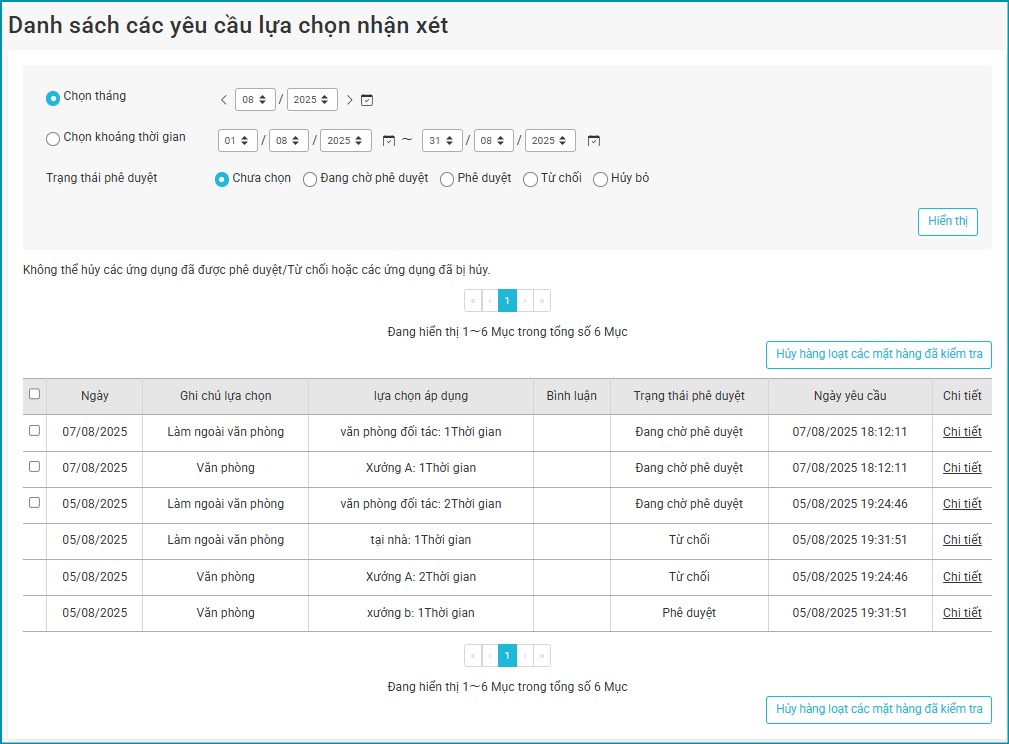Select the "Chọn khoảng thời gian" radio option
The width and height of the screenshot is (1009, 744).
[x=53, y=139]
